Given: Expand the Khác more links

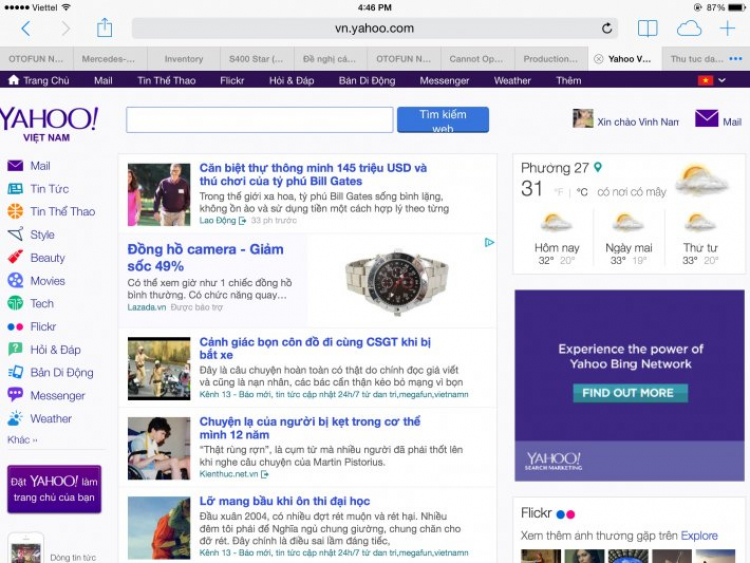Looking at the screenshot, I should point(22,440).
